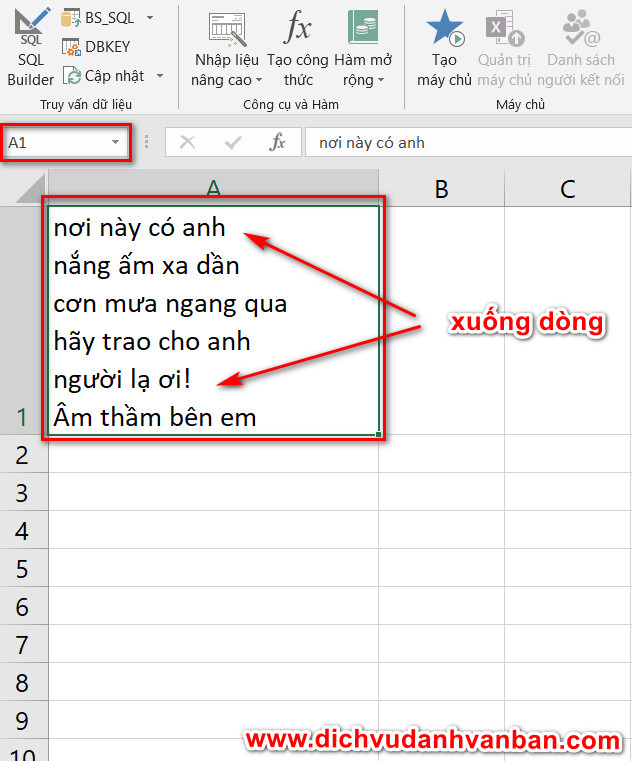Select row 7 header
This screenshot has width=632, height=761.
(x=23, y=644)
